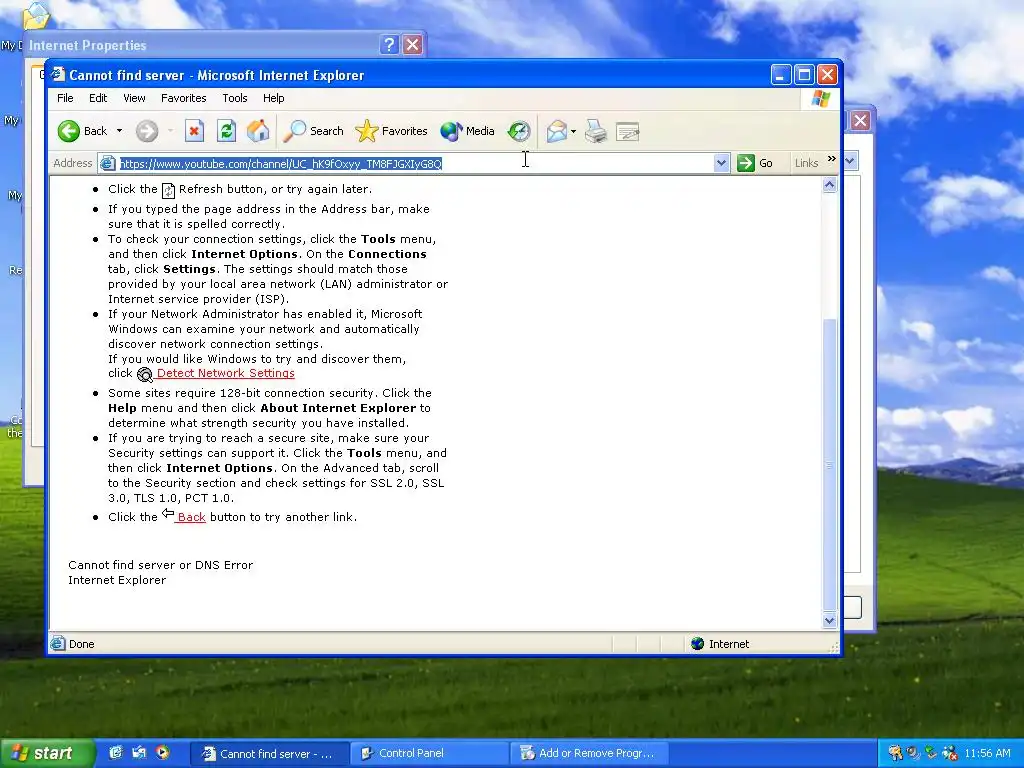1024x768 pixels.
Task: Print the page with printer icon
Action: point(596,131)
